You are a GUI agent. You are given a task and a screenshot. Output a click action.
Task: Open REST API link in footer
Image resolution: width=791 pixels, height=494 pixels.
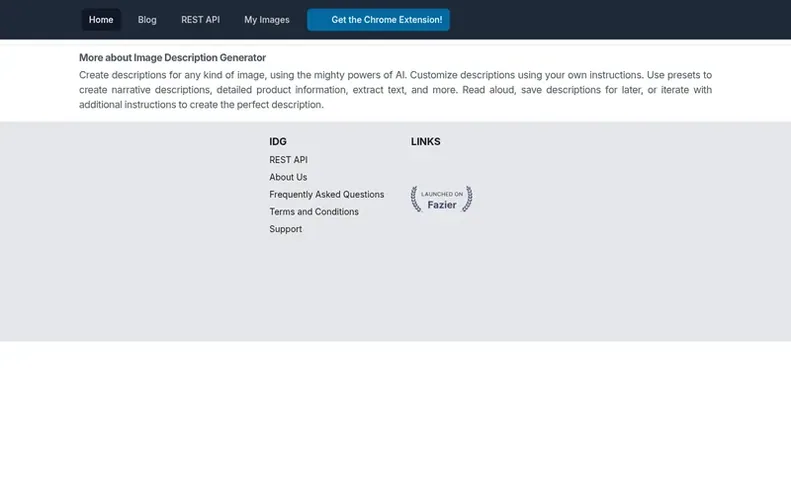coord(288,160)
